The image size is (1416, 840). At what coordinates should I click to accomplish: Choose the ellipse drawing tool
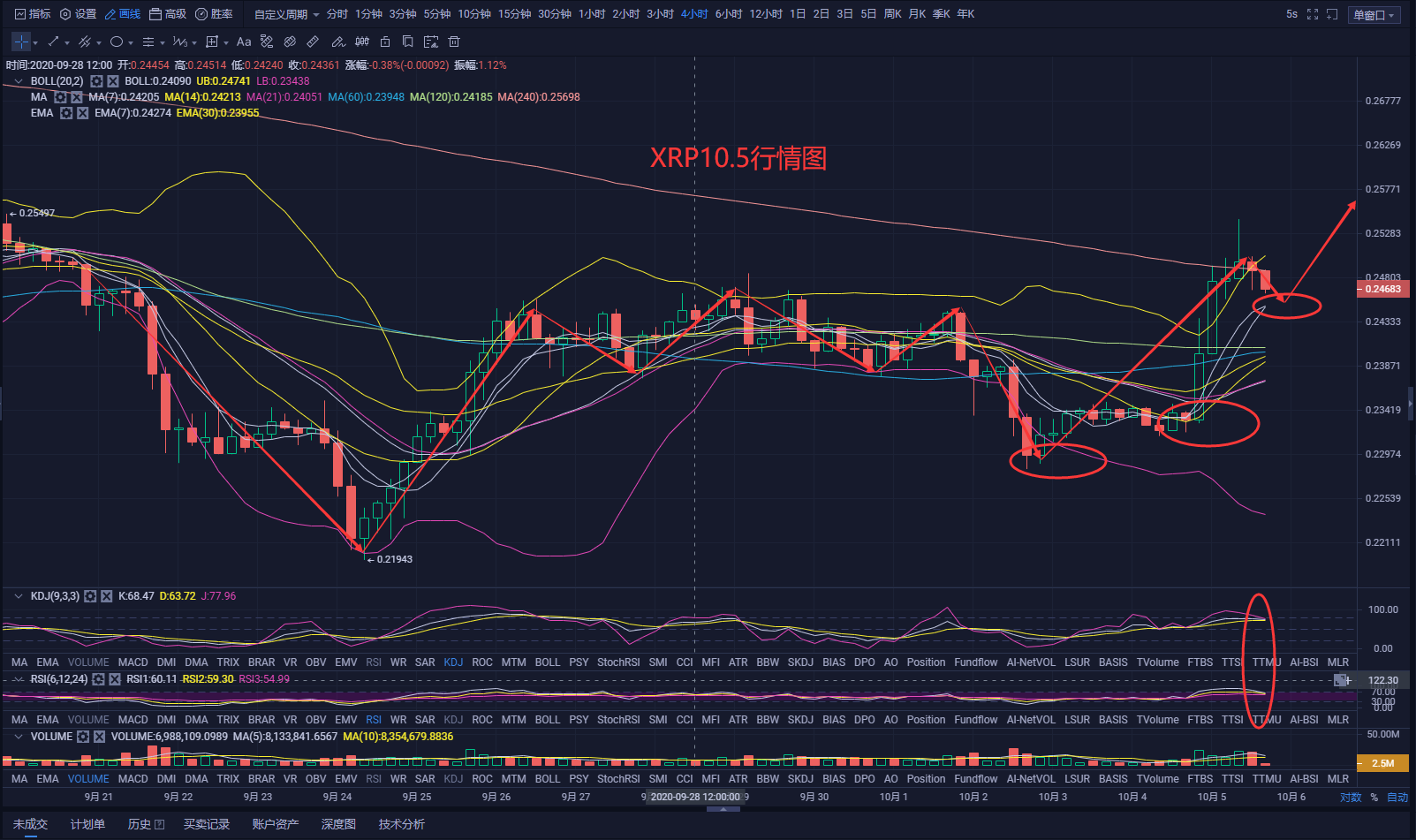click(x=117, y=42)
